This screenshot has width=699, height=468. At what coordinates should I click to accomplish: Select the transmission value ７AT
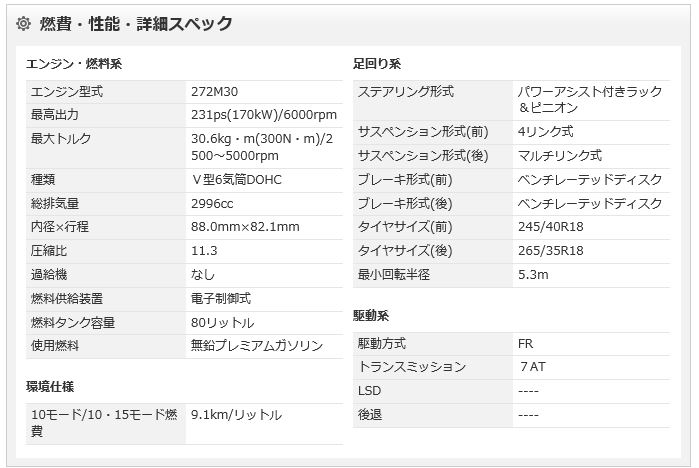click(x=533, y=367)
